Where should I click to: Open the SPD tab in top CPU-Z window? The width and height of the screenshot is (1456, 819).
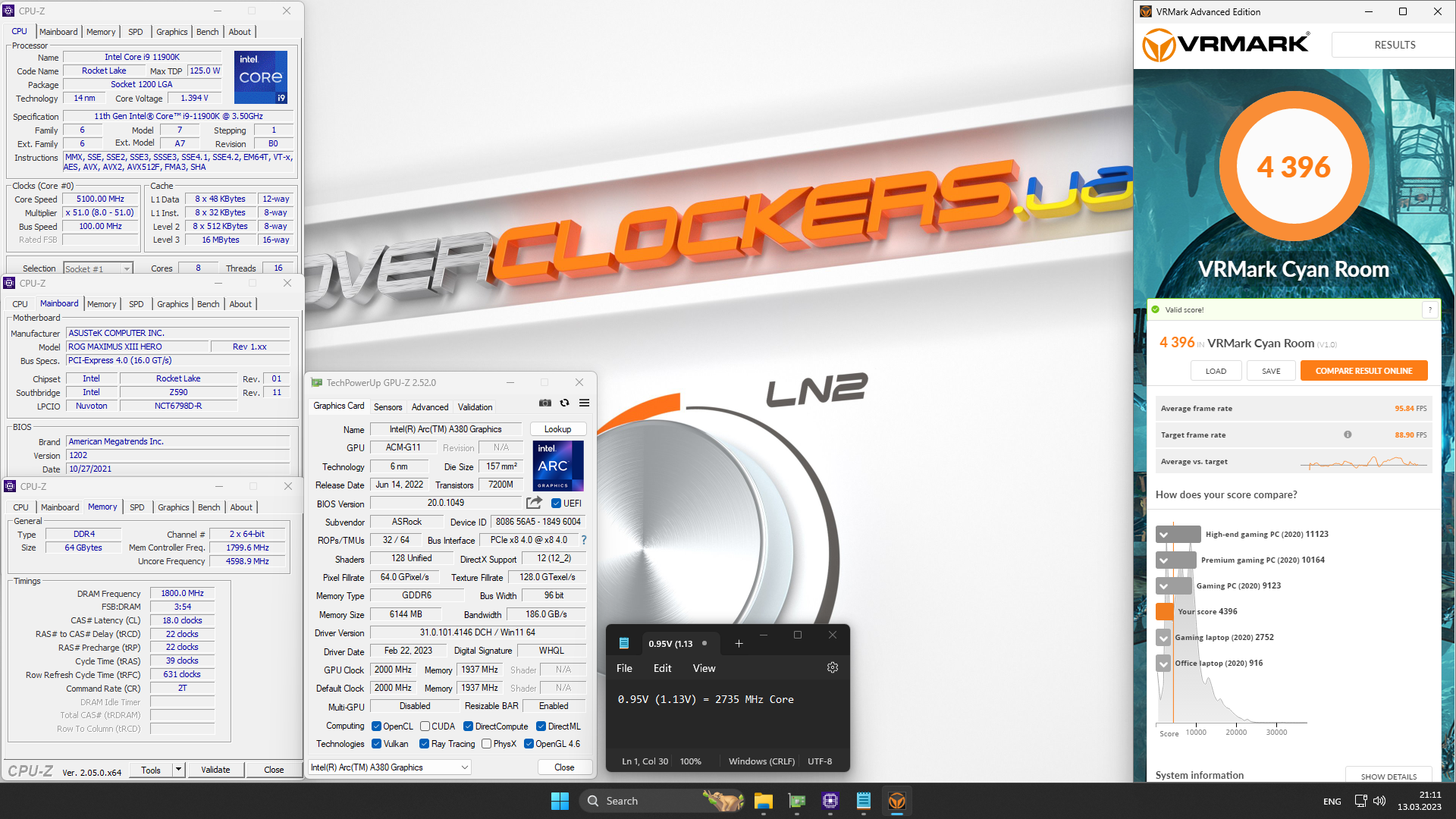click(x=135, y=32)
